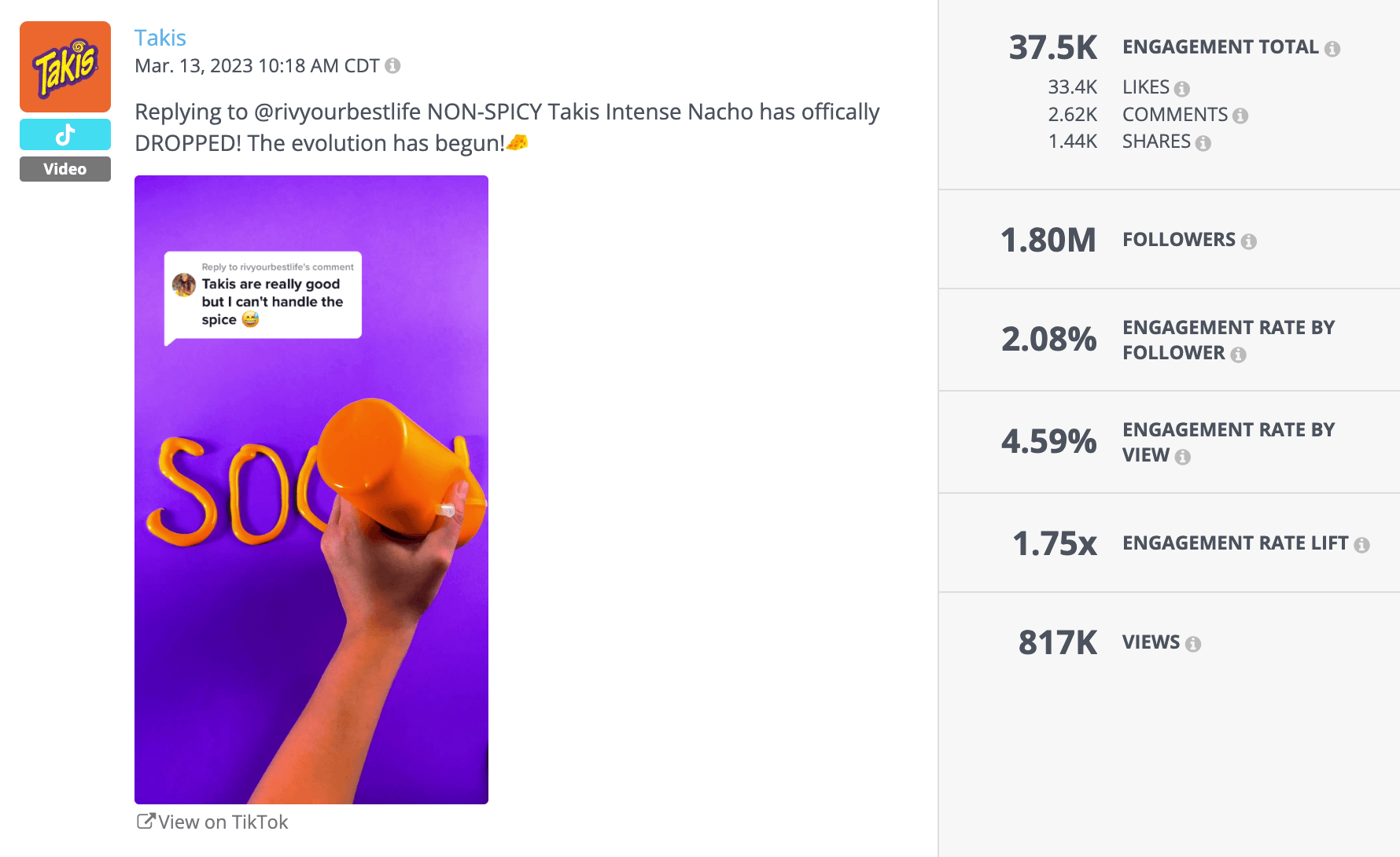This screenshot has height=857, width=1400.
Task: Click the Engagement Rate by Follower info icon
Action: point(1240,355)
